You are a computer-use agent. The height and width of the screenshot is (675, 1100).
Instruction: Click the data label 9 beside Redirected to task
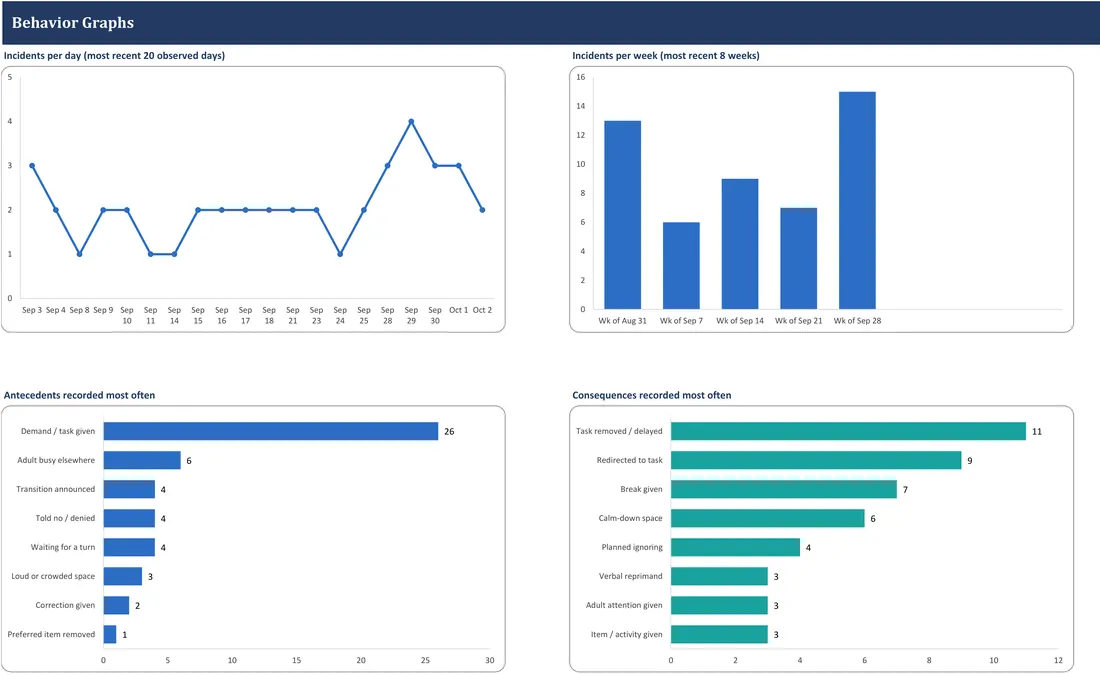970,461
